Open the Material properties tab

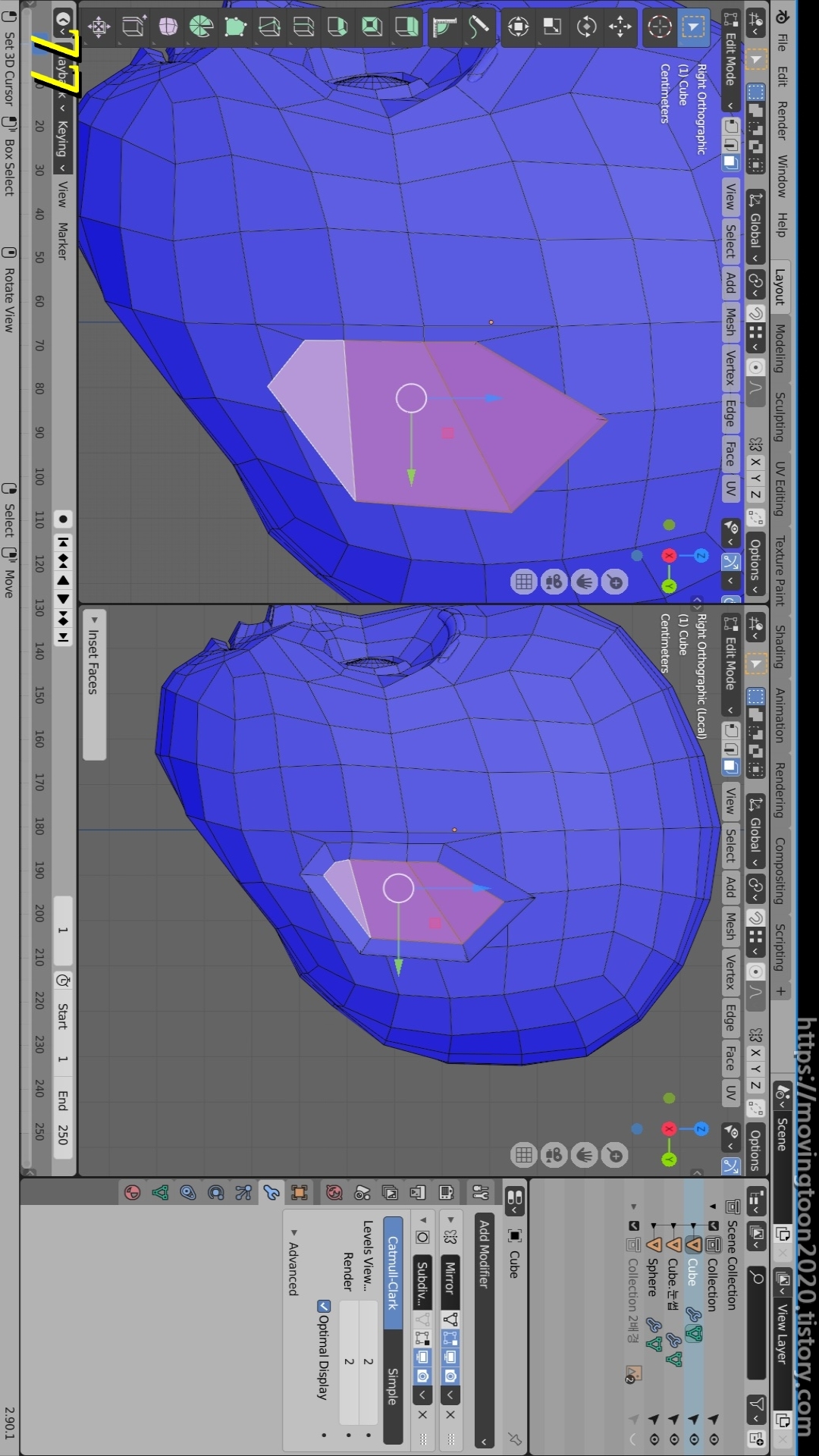click(x=133, y=1192)
